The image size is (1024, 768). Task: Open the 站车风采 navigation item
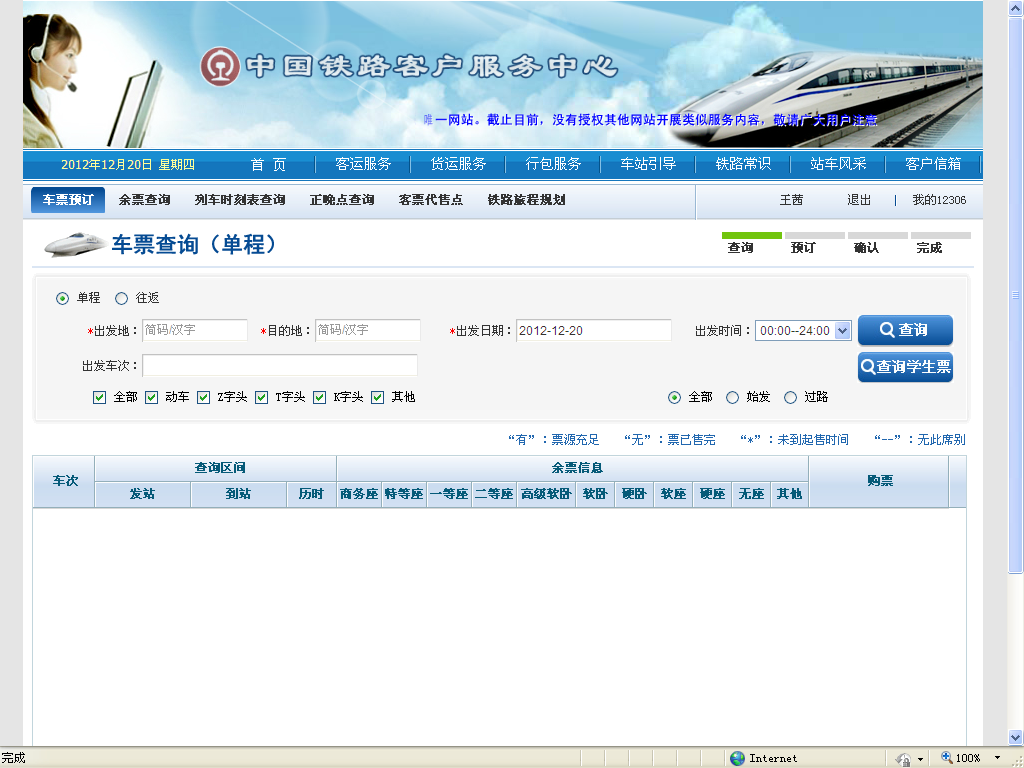tap(838, 164)
